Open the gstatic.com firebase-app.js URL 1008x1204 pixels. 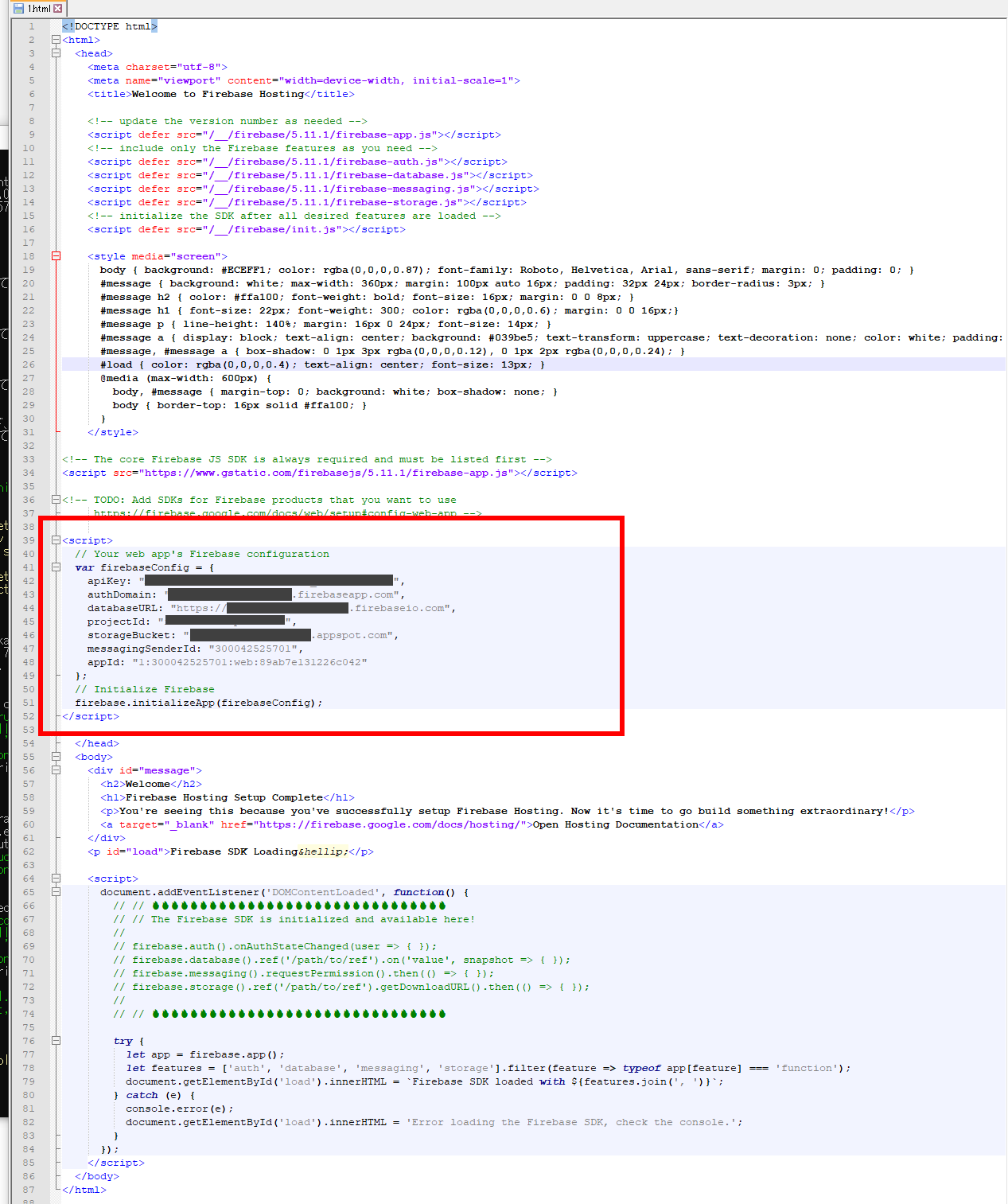coord(326,473)
